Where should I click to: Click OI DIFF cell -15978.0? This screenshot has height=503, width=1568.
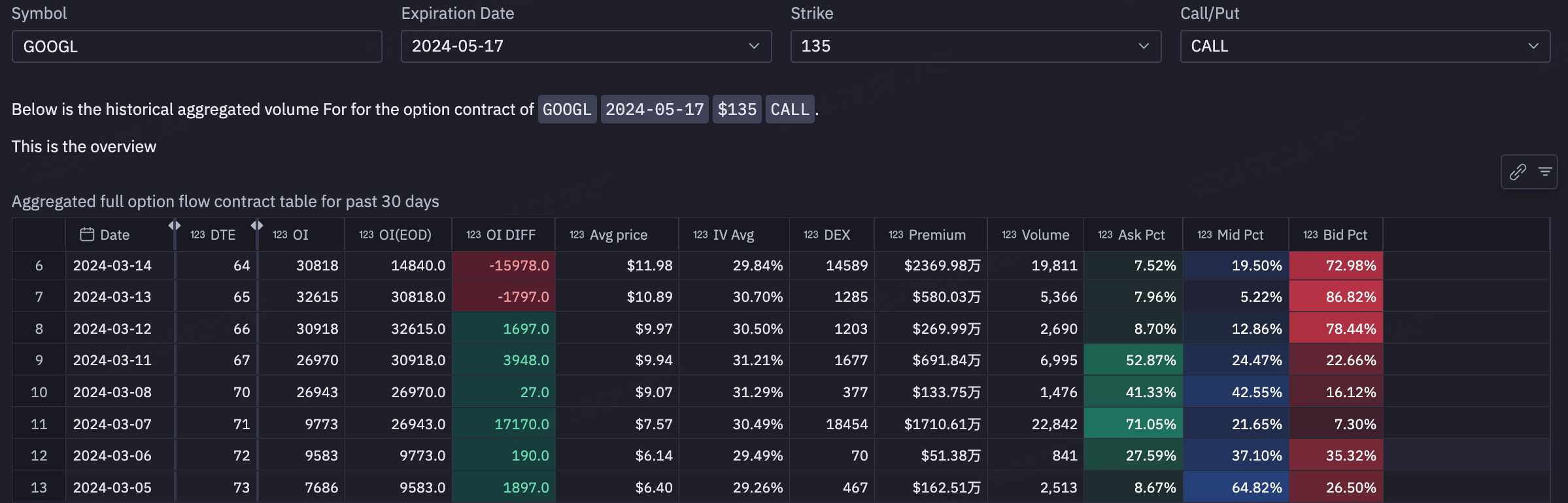(503, 265)
